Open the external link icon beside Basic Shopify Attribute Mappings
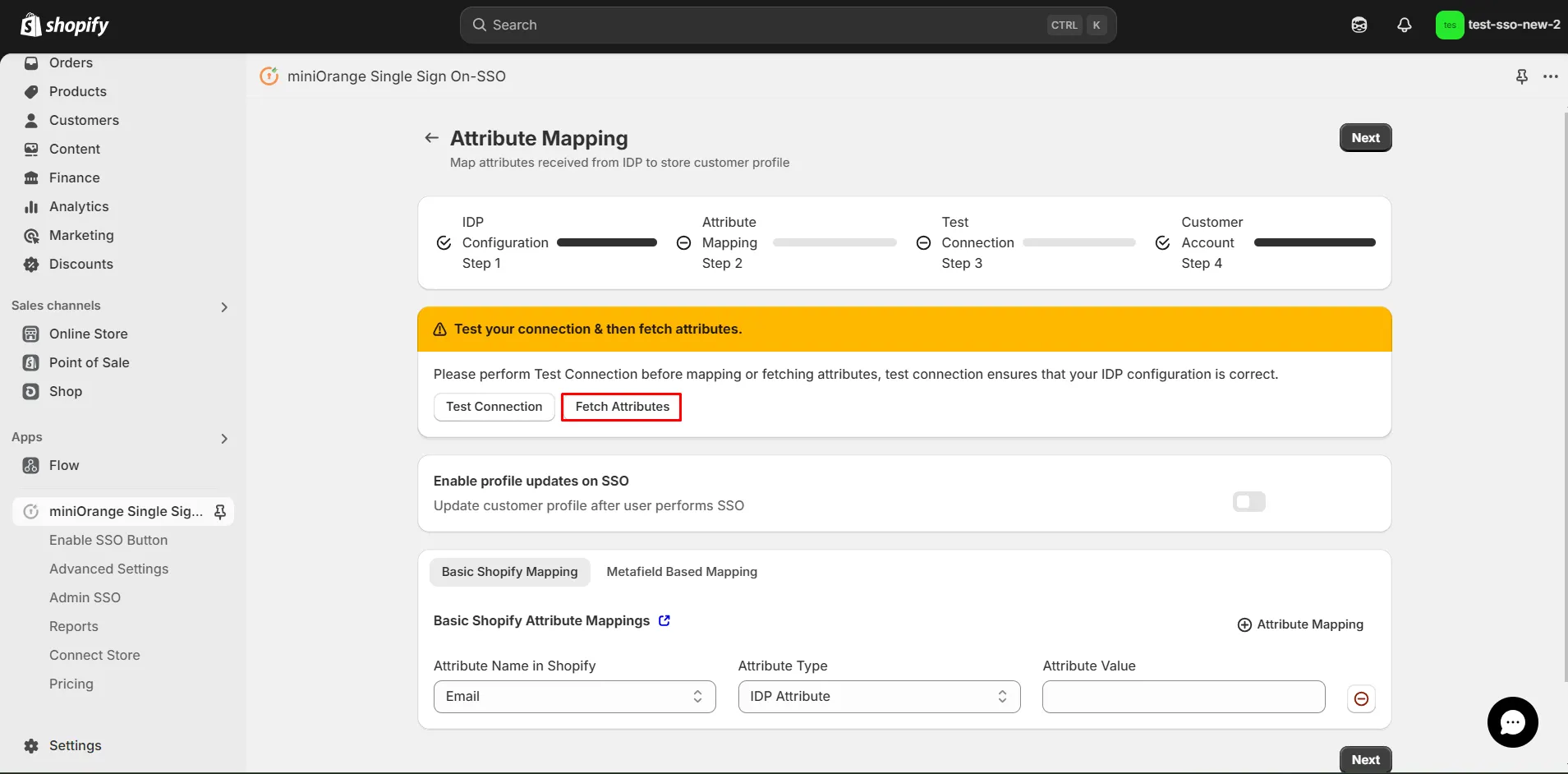 (664, 620)
